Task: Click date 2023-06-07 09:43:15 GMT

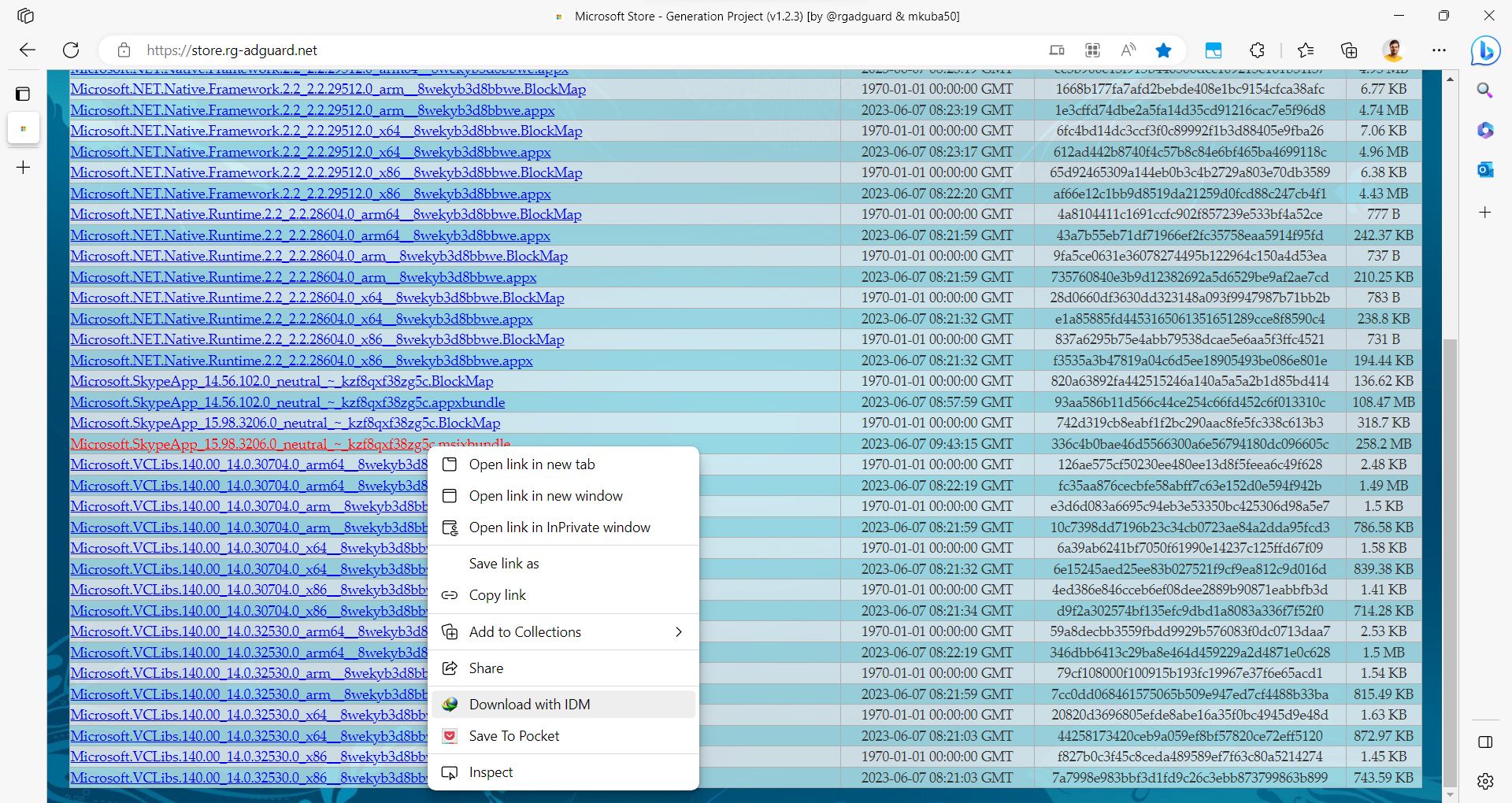Action: pyautogui.click(x=937, y=444)
